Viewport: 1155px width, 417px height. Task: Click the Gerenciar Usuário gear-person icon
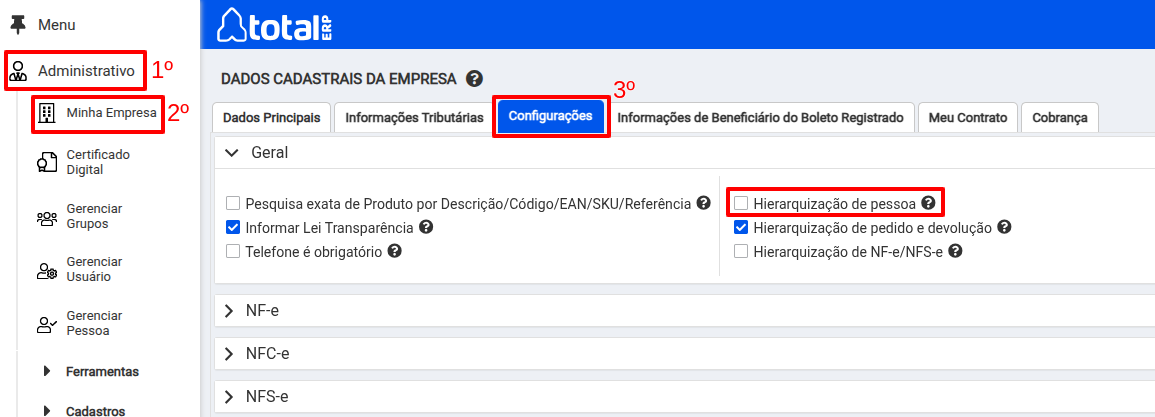46,270
